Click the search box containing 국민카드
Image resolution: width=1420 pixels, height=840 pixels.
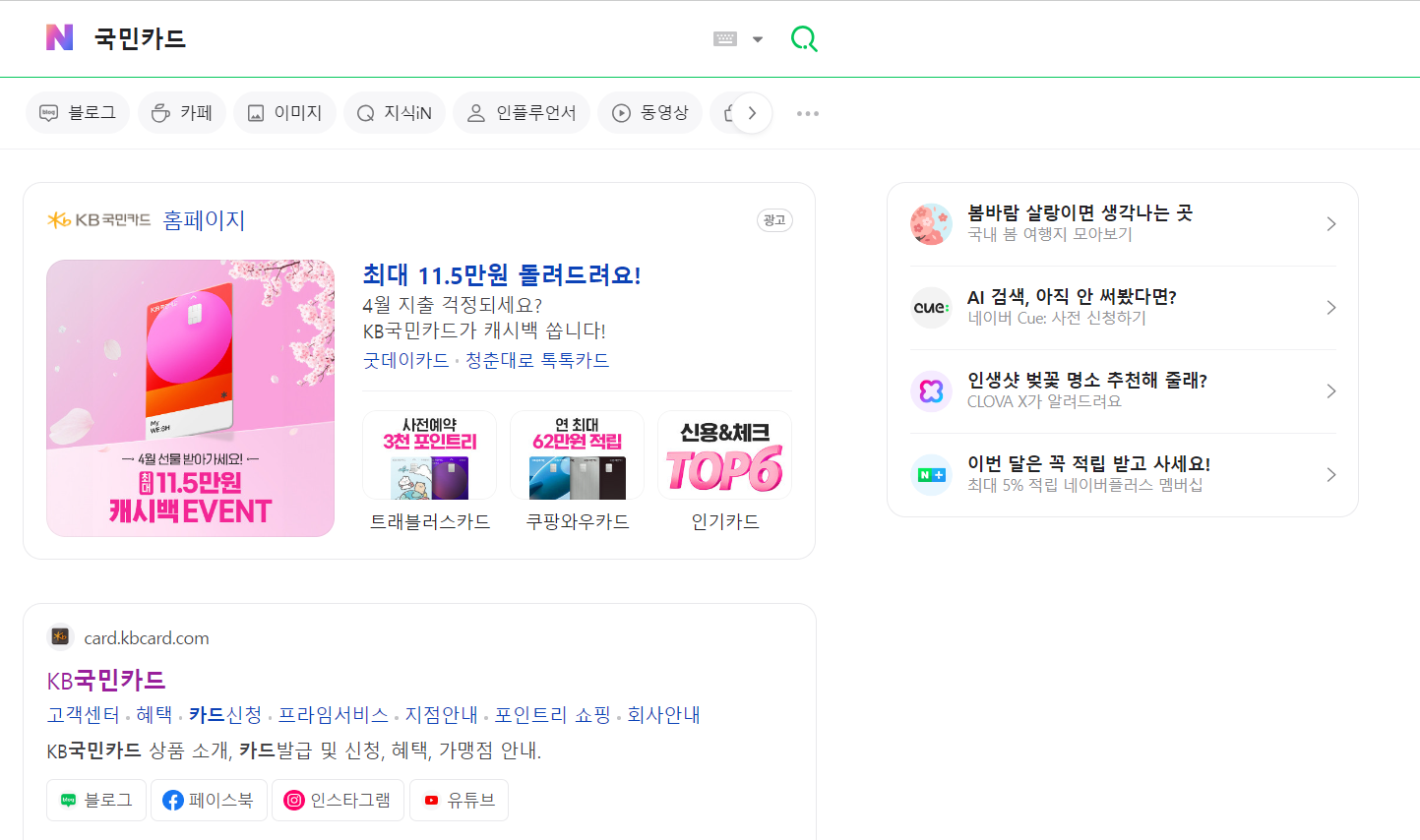394,38
